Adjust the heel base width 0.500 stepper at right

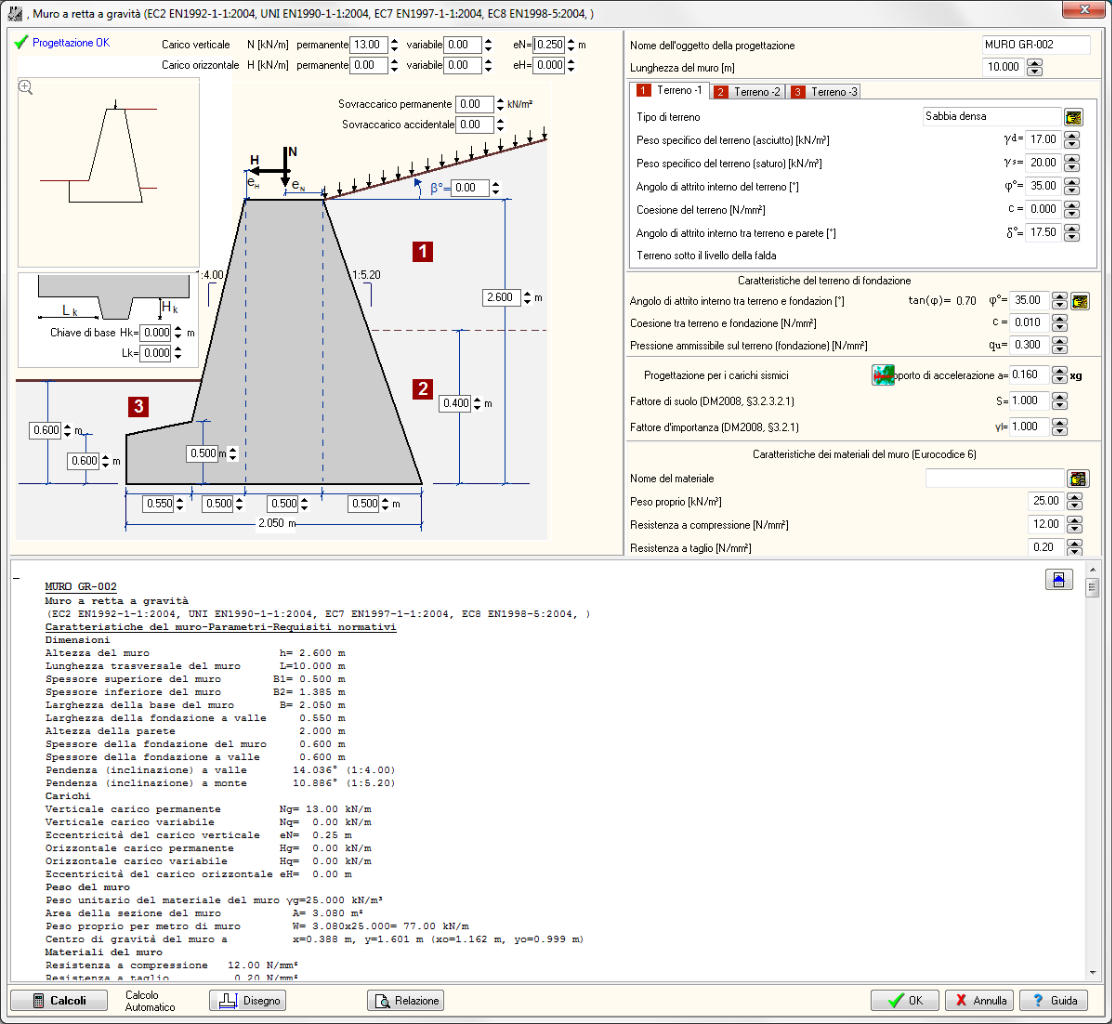tap(385, 504)
